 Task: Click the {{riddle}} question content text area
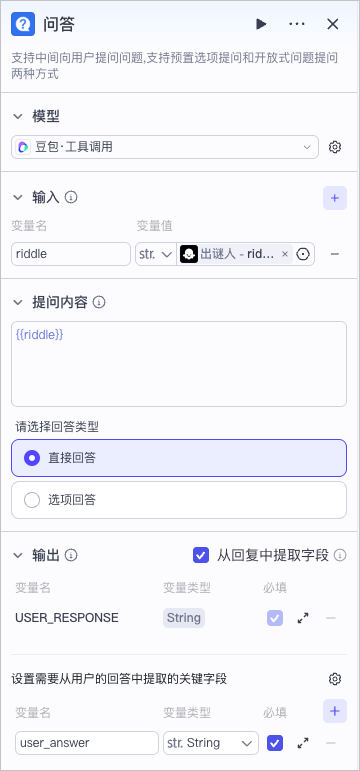(179, 364)
